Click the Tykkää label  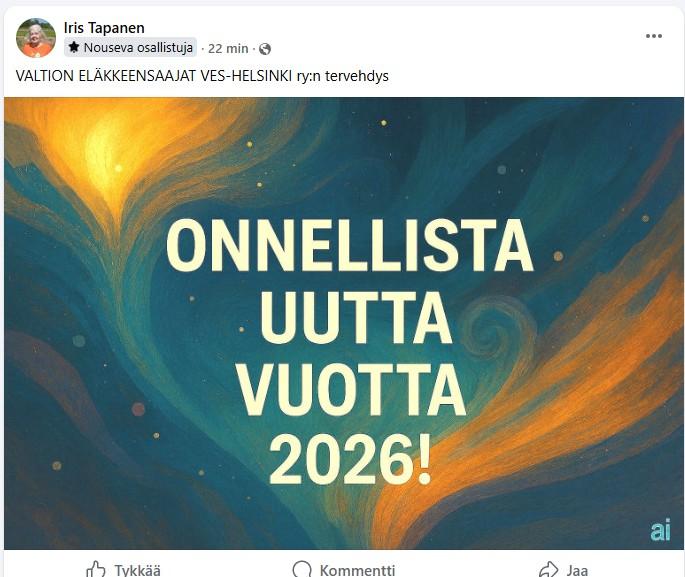[138, 570]
